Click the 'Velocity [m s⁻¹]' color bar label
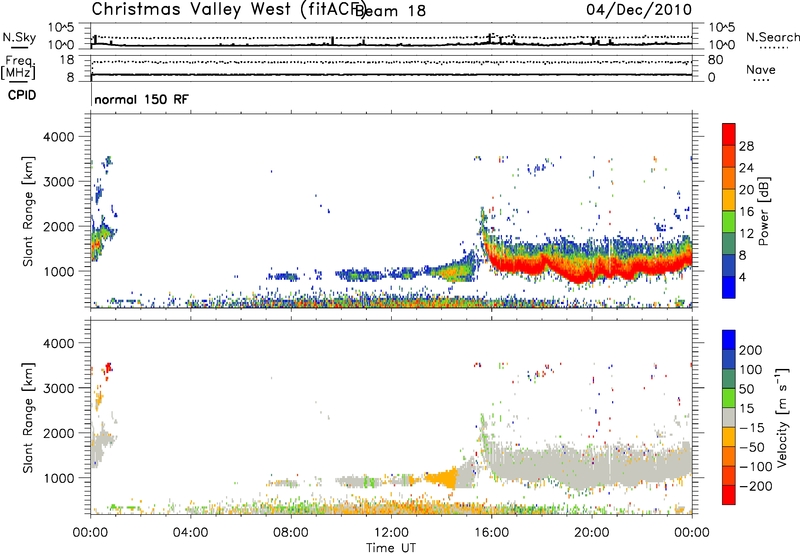 point(781,418)
